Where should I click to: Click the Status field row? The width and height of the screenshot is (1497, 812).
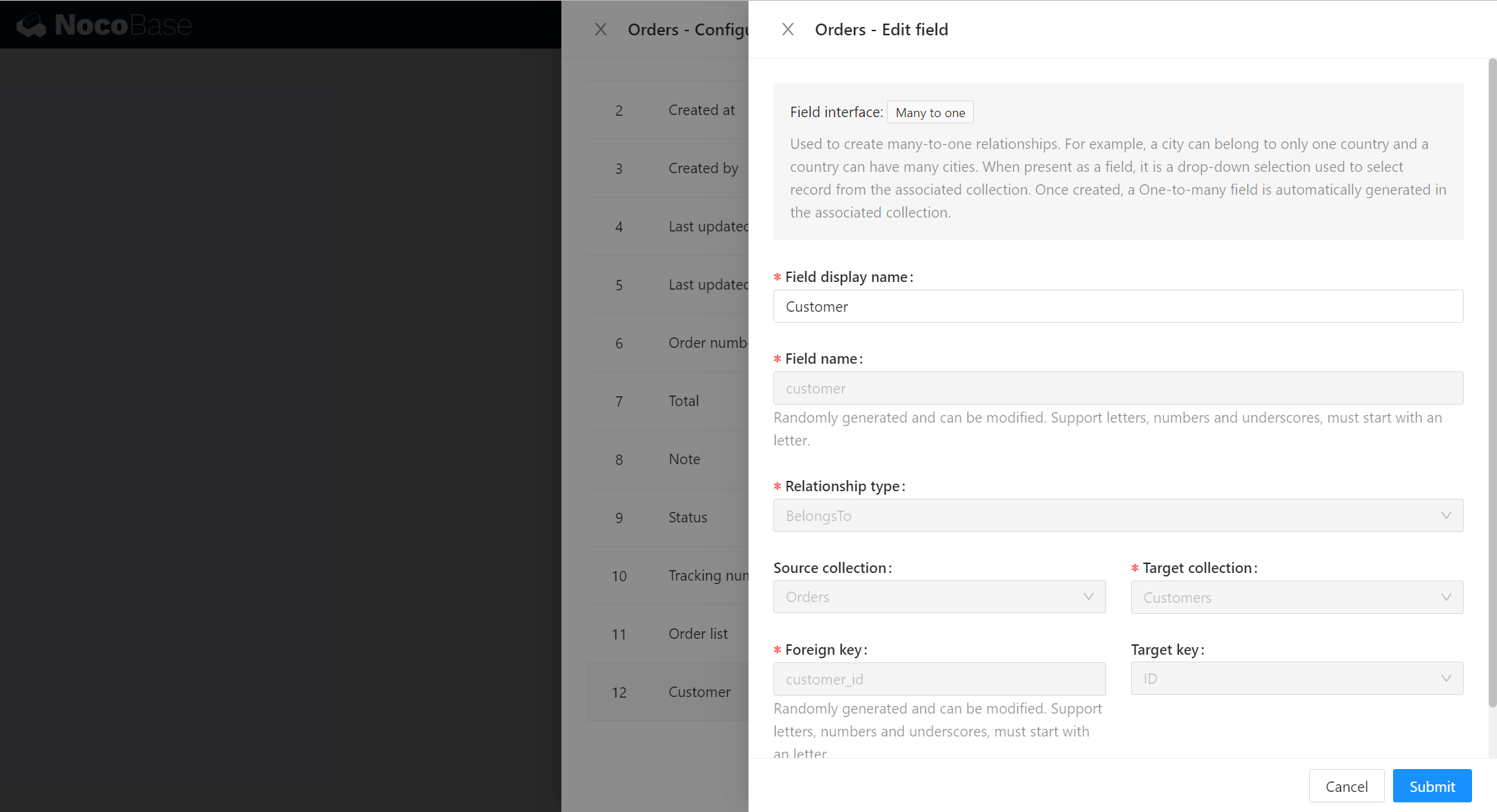688,518
